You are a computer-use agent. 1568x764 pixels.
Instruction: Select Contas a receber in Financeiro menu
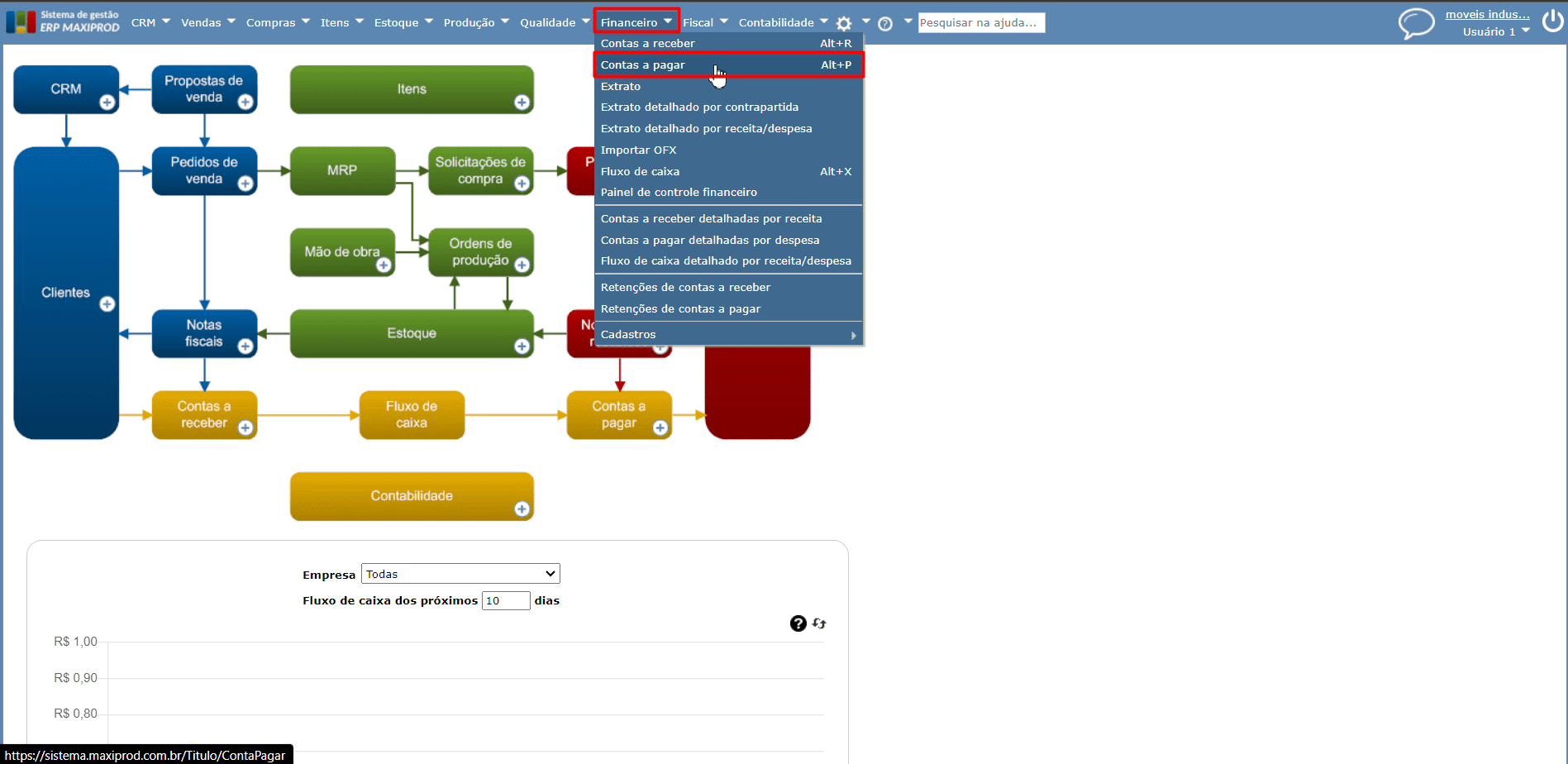pos(728,43)
